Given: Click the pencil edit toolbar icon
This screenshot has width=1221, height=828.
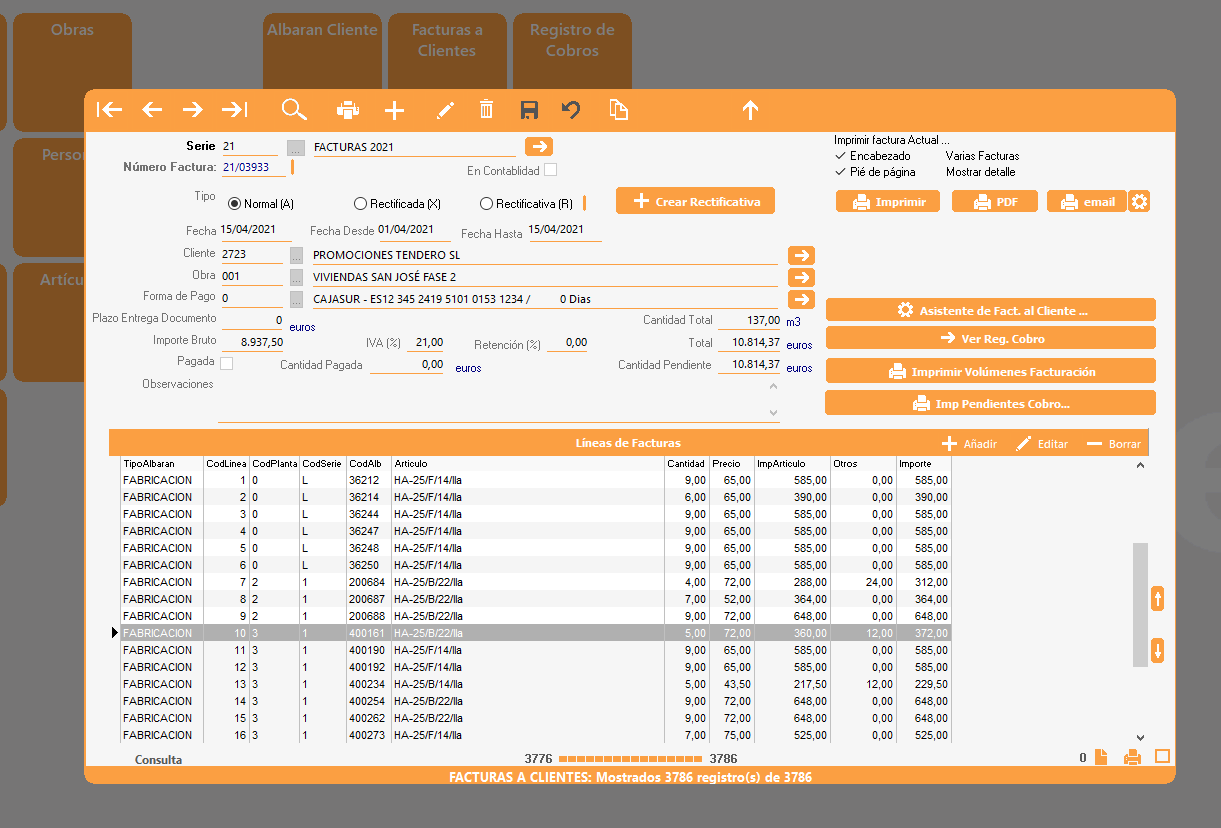Looking at the screenshot, I should point(446,110).
